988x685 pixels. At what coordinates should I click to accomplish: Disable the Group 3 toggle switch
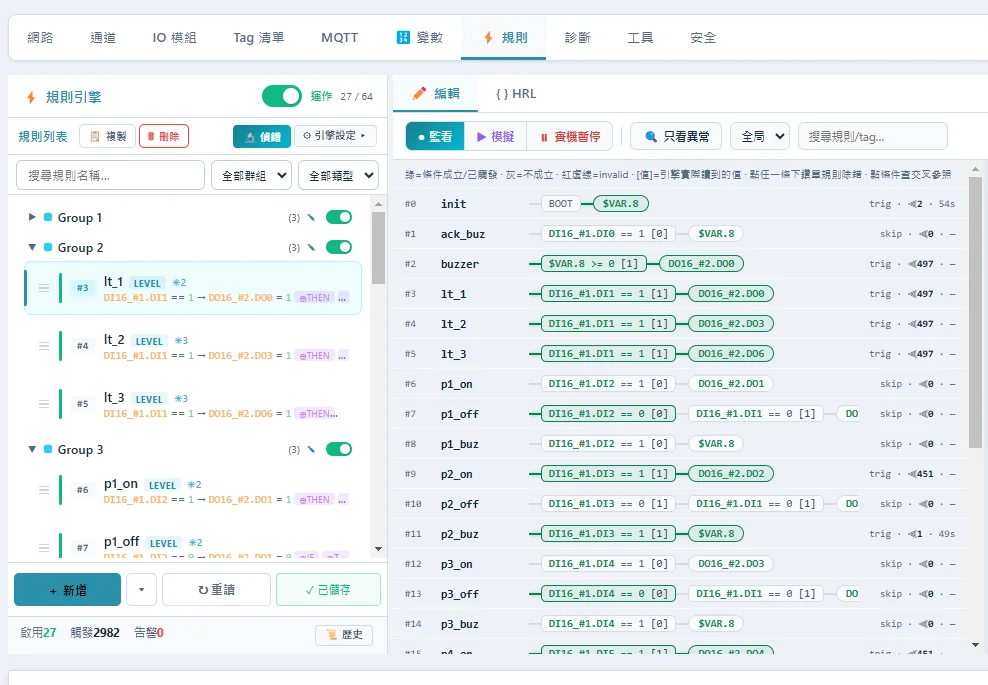click(339, 449)
